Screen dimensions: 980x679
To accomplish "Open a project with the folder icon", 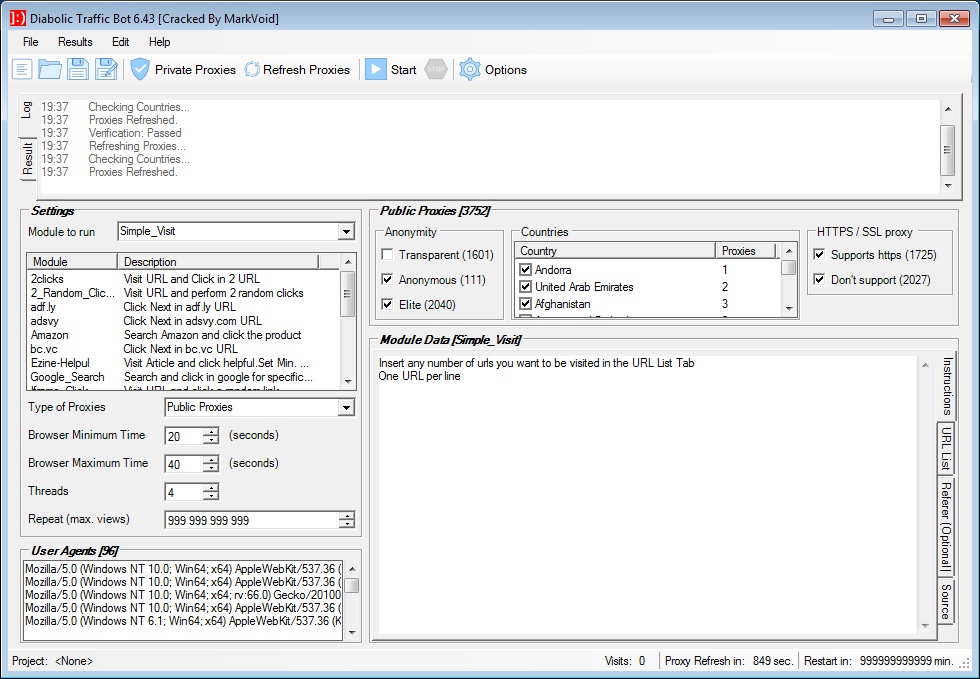I will [x=50, y=69].
